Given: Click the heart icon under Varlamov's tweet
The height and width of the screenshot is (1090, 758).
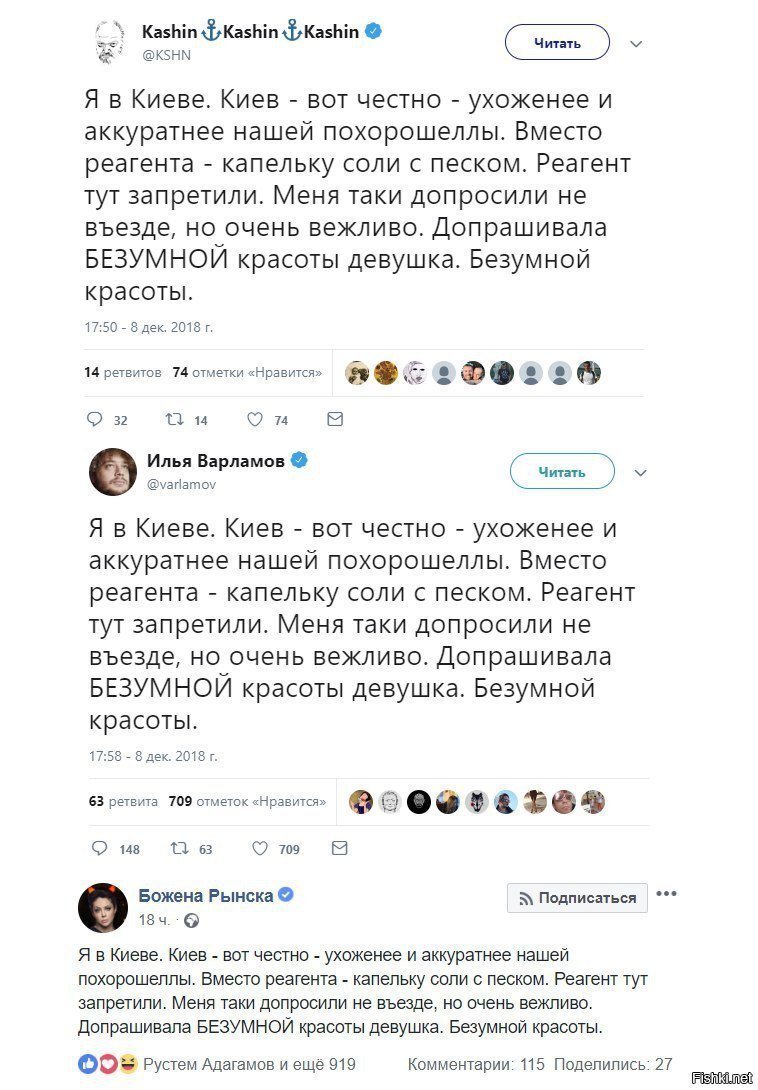Looking at the screenshot, I should click(x=261, y=847).
